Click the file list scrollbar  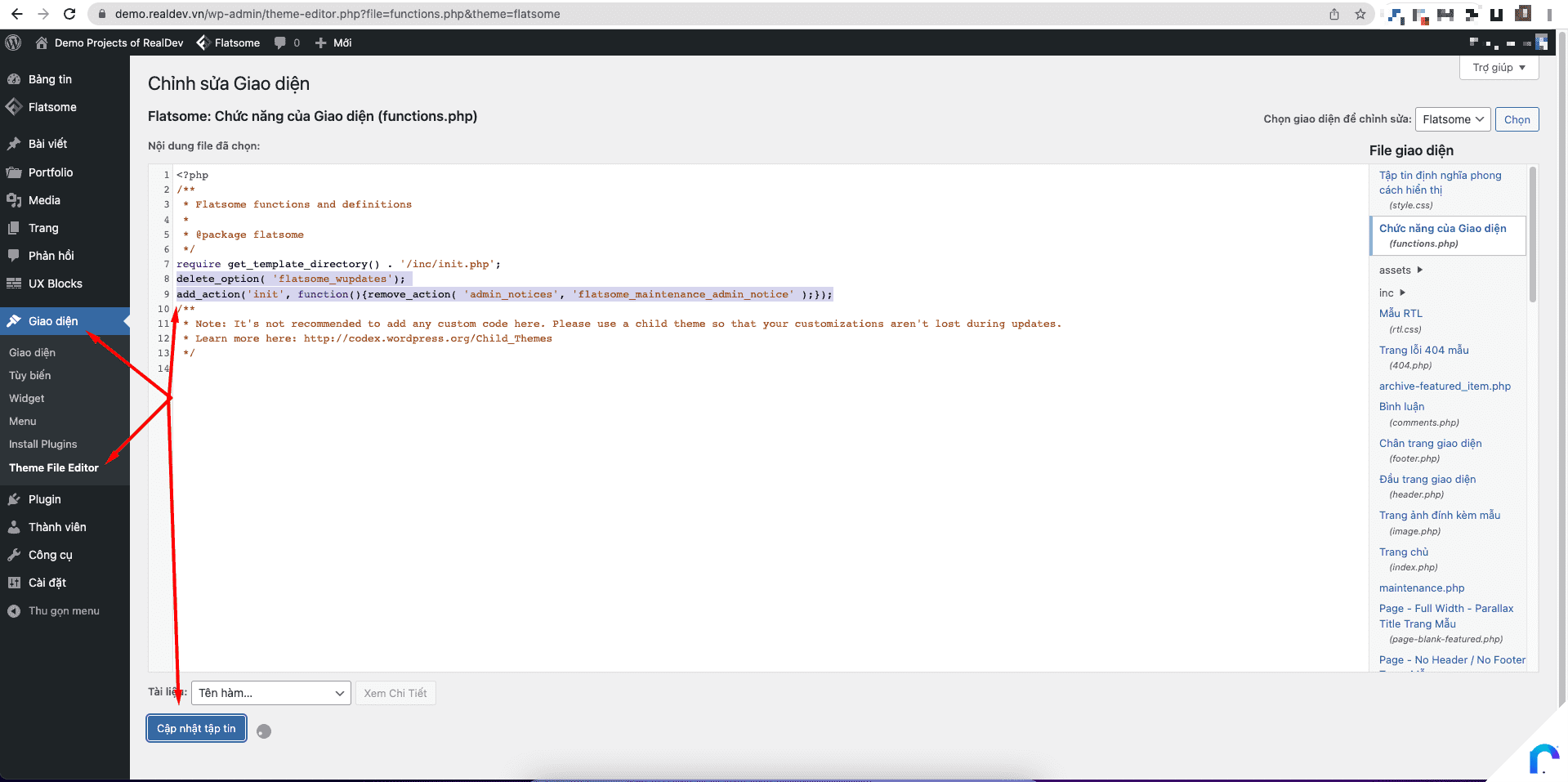point(1533,235)
